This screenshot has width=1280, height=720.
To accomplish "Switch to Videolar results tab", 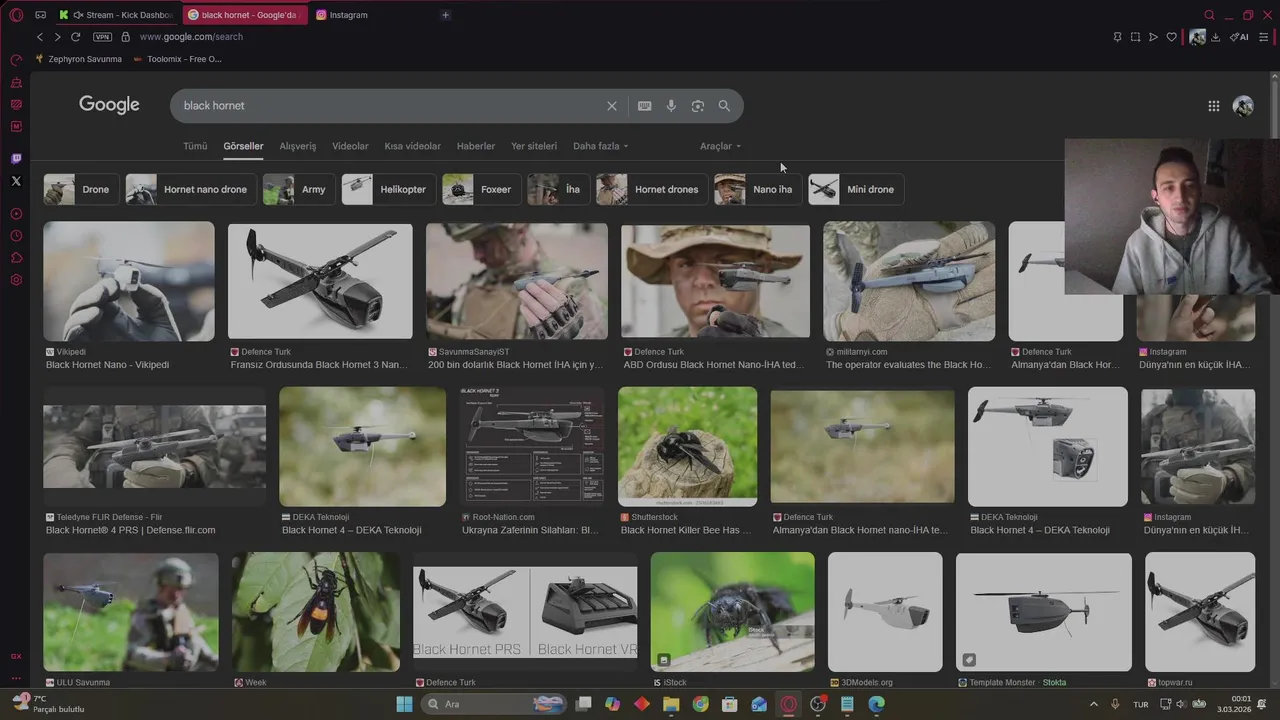I will (x=350, y=146).
